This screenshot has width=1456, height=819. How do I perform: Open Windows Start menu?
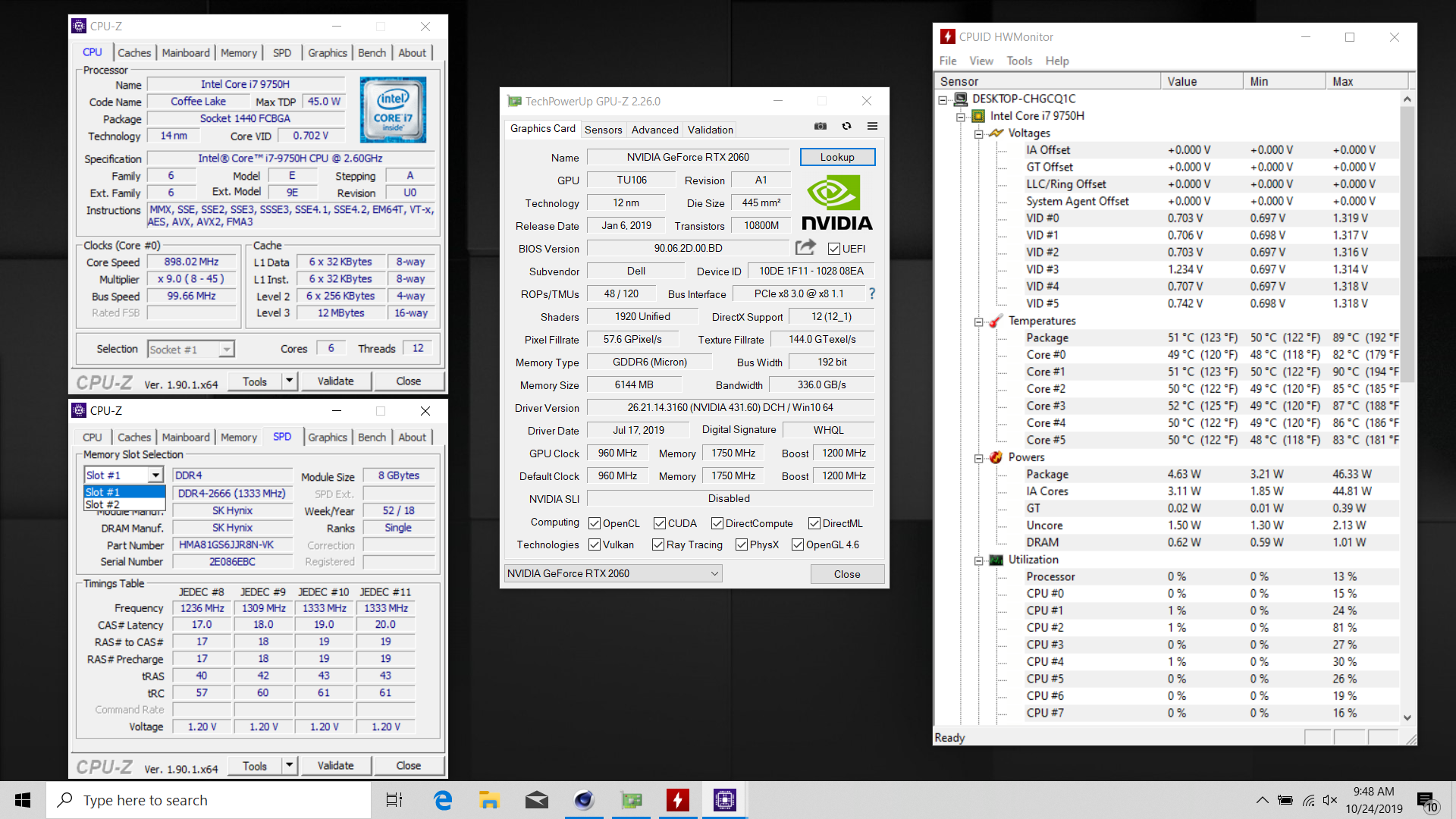(23, 800)
